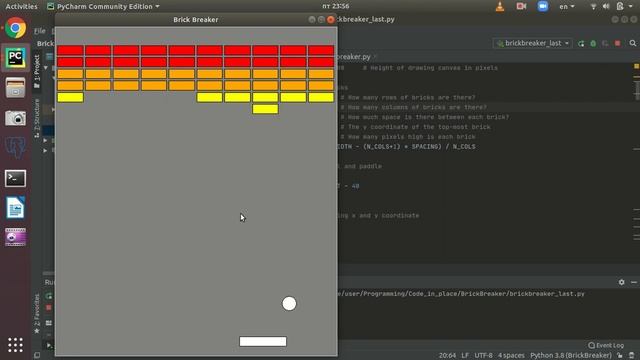Click the 'How many columns of bricks' comment
Screen dimensions: 640x360
(413, 107)
